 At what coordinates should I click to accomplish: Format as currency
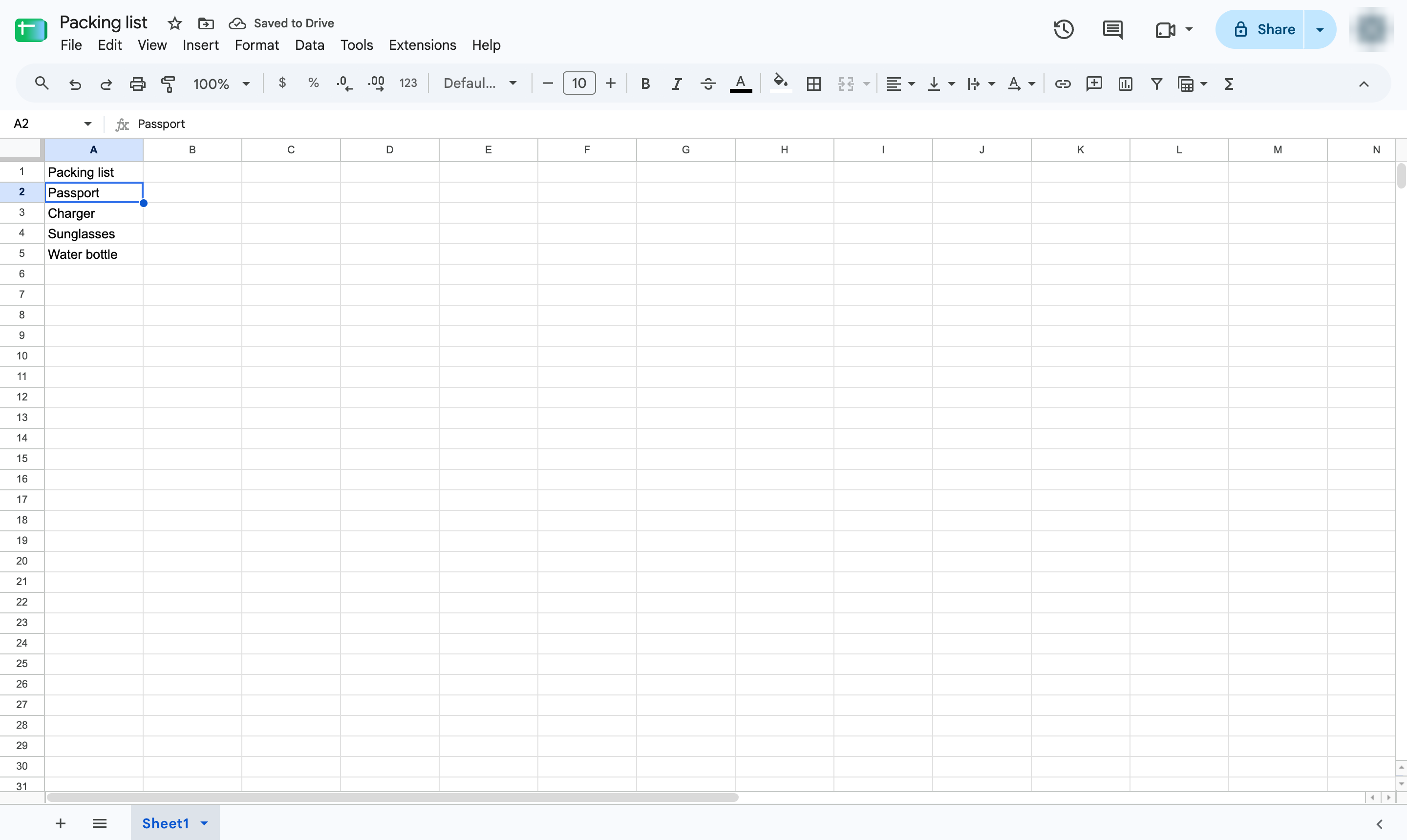[282, 83]
